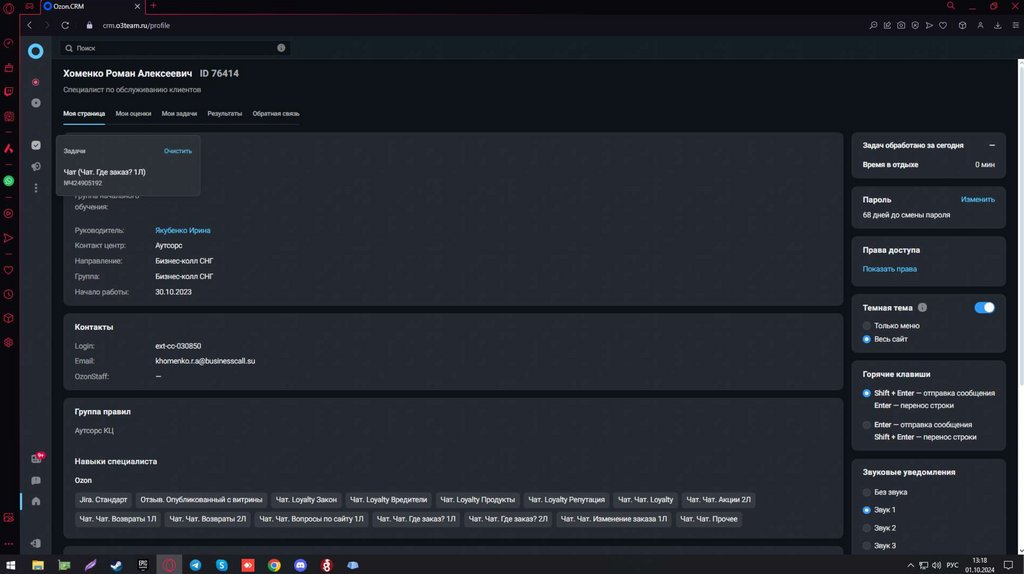Image resolution: width=1024 pixels, height=574 pixels.
Task: Click the page vertical scrollbar
Action: (1021, 222)
